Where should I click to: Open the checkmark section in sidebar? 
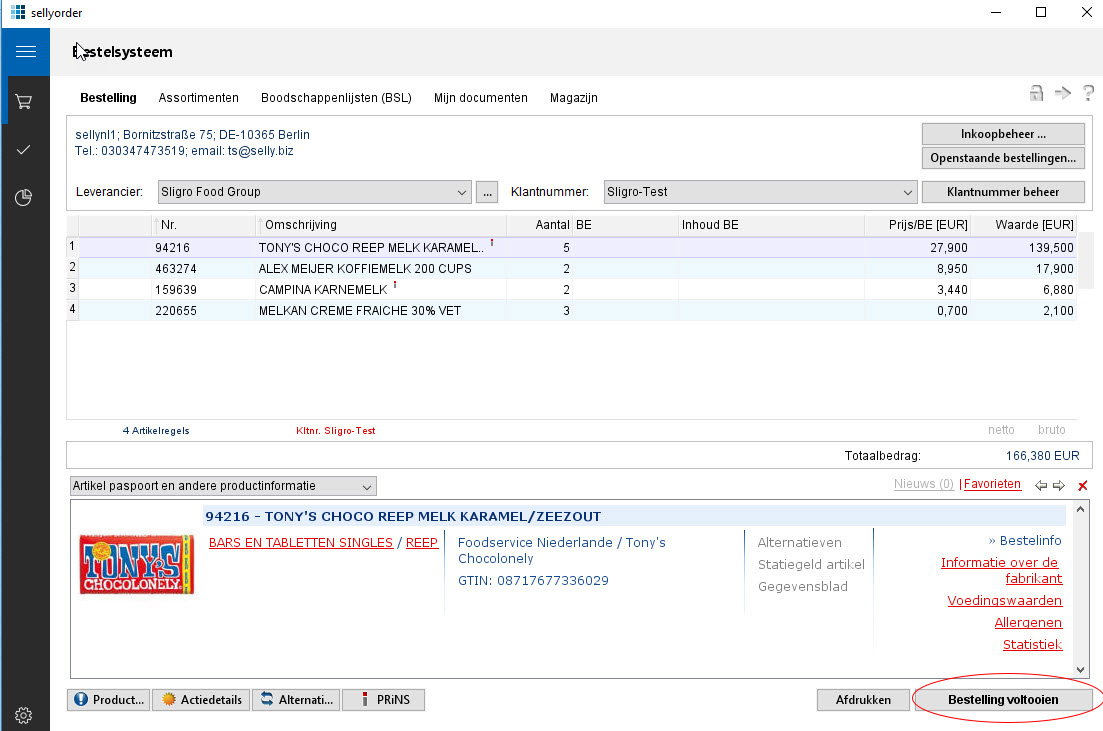point(25,150)
